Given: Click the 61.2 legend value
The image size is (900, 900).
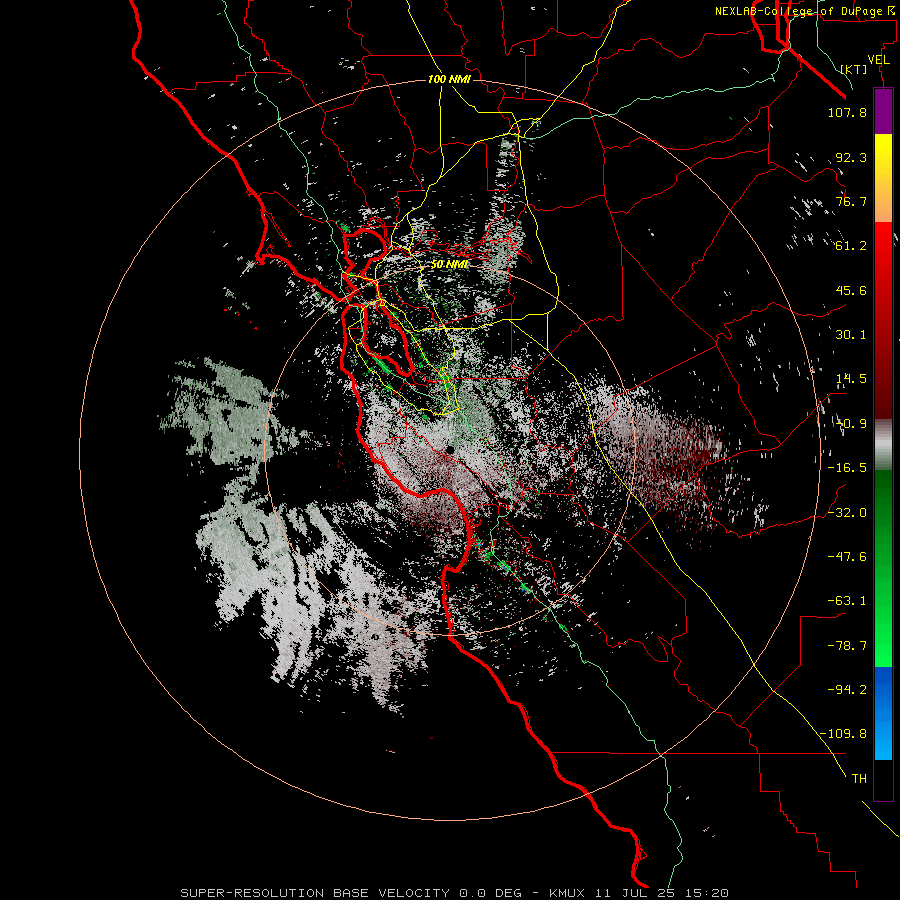Looking at the screenshot, I should click(x=851, y=246).
